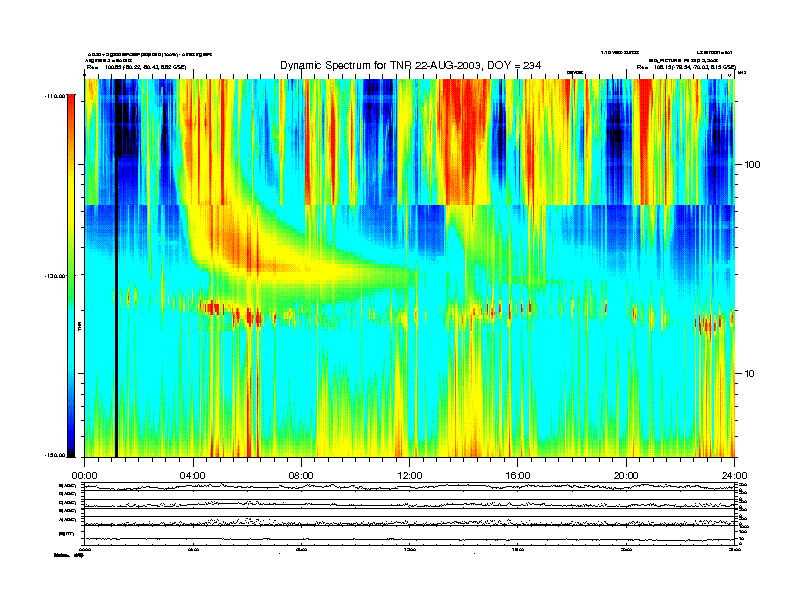Click the "16:00" time axis label
The width and height of the screenshot is (792, 612).
pyautogui.click(x=518, y=476)
